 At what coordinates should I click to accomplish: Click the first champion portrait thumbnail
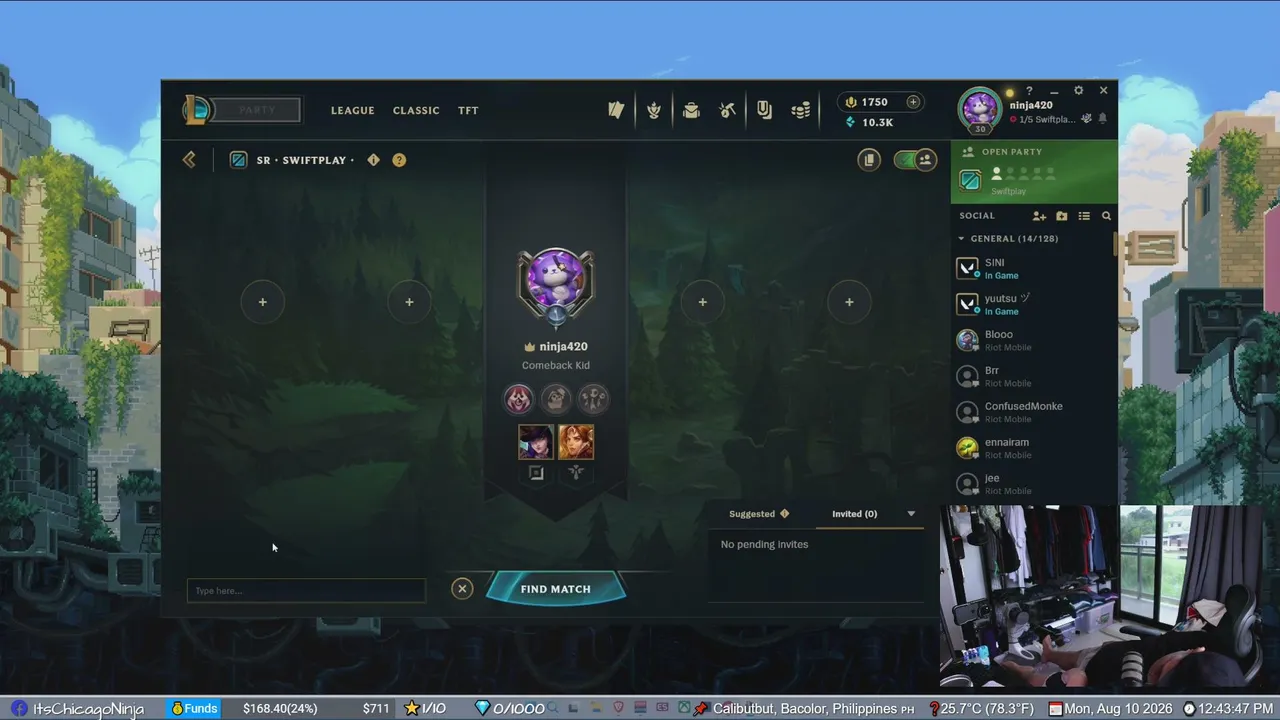pyautogui.click(x=536, y=442)
